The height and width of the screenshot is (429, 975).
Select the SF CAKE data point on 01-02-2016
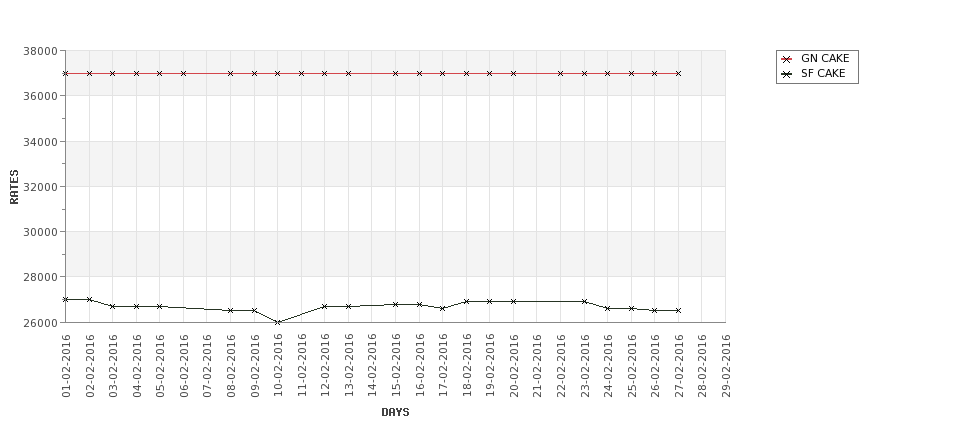(66, 300)
